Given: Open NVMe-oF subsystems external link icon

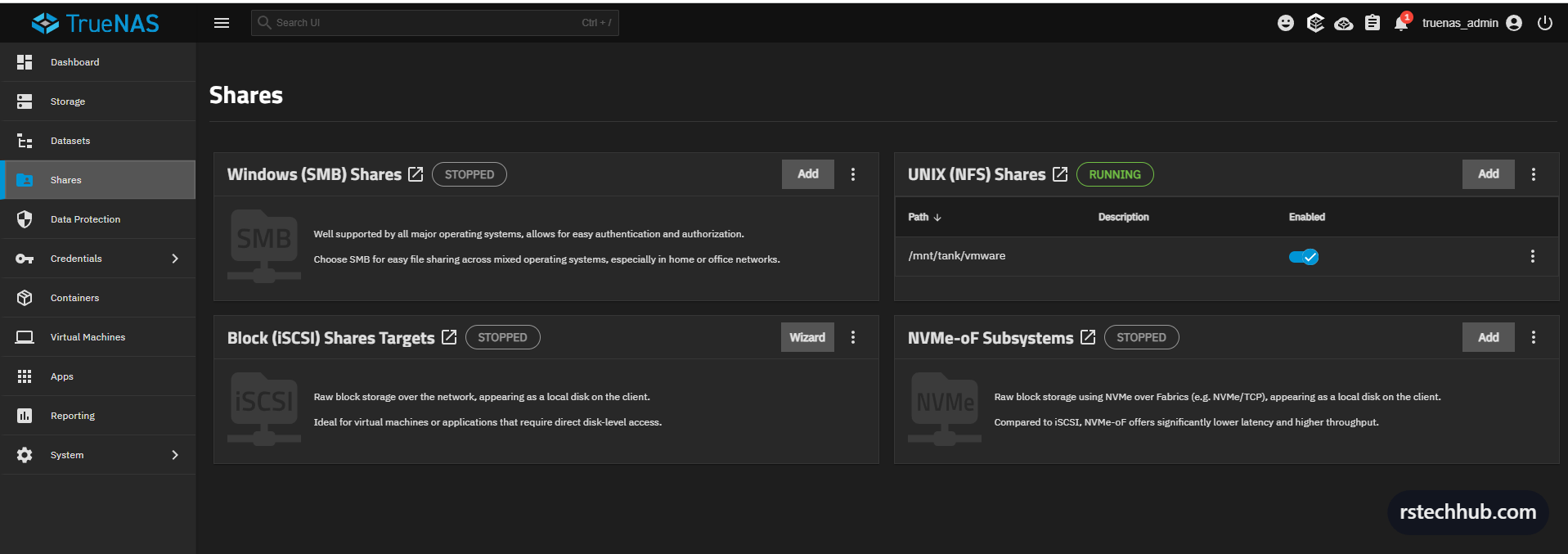Looking at the screenshot, I should tap(1088, 337).
